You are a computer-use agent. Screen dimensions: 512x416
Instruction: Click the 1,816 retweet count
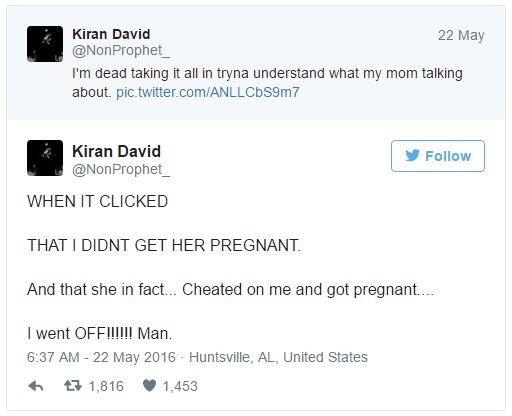click(x=106, y=386)
